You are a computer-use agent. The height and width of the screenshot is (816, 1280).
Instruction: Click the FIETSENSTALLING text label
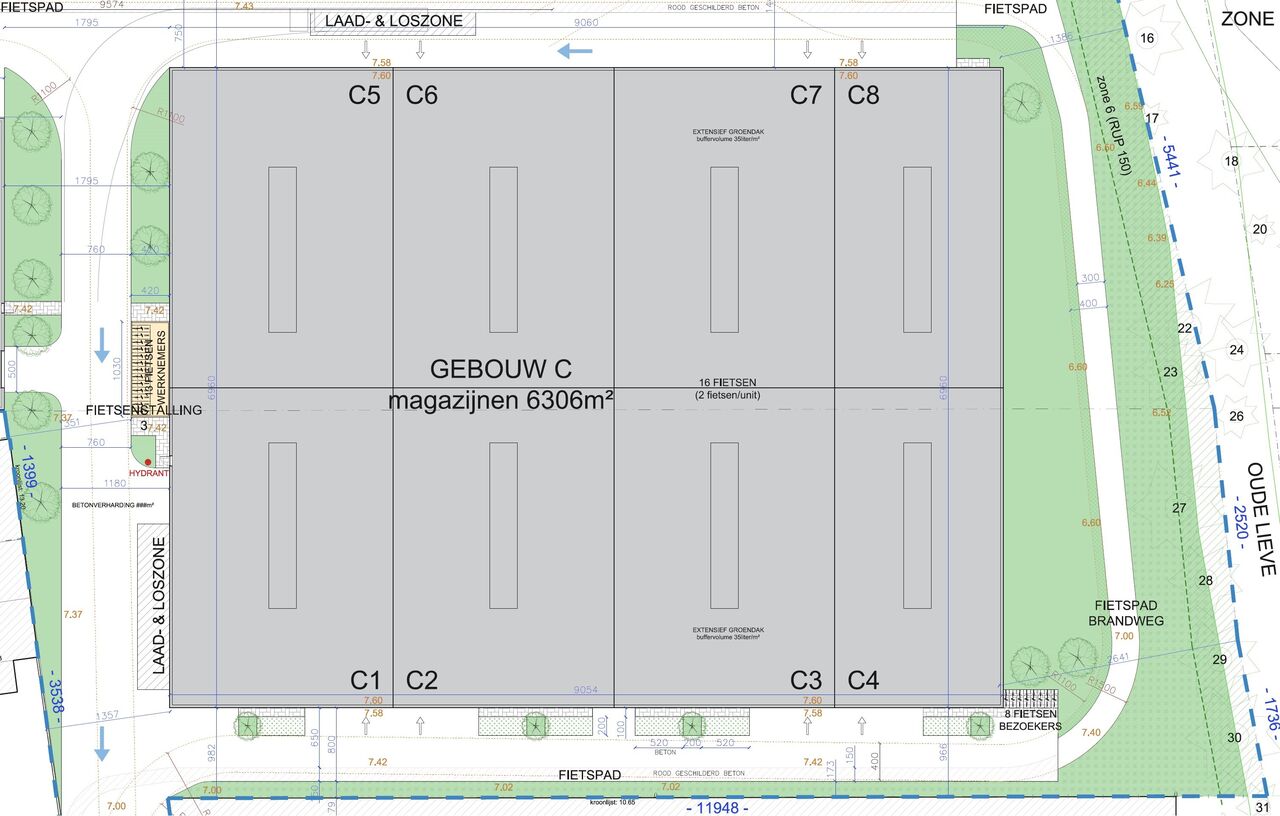click(x=144, y=409)
